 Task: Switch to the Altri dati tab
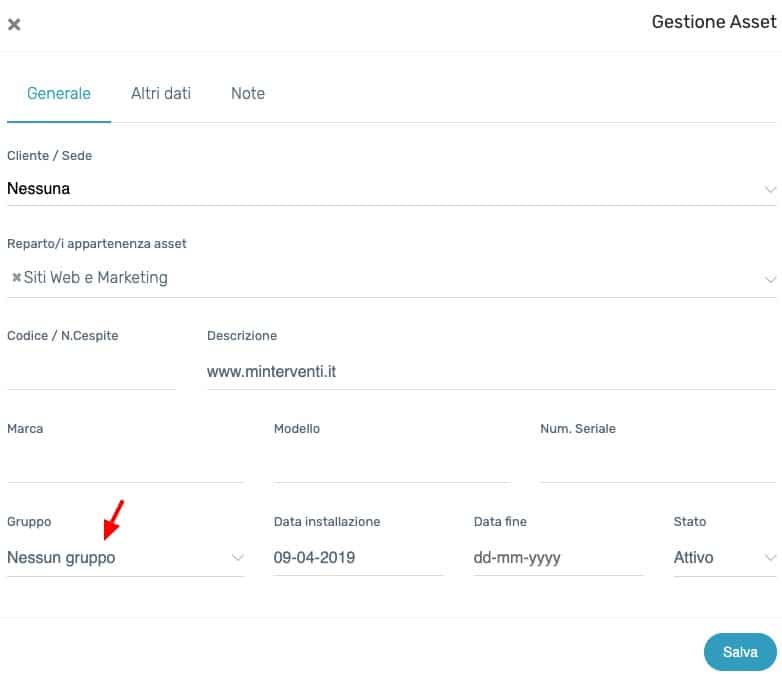pyautogui.click(x=161, y=93)
